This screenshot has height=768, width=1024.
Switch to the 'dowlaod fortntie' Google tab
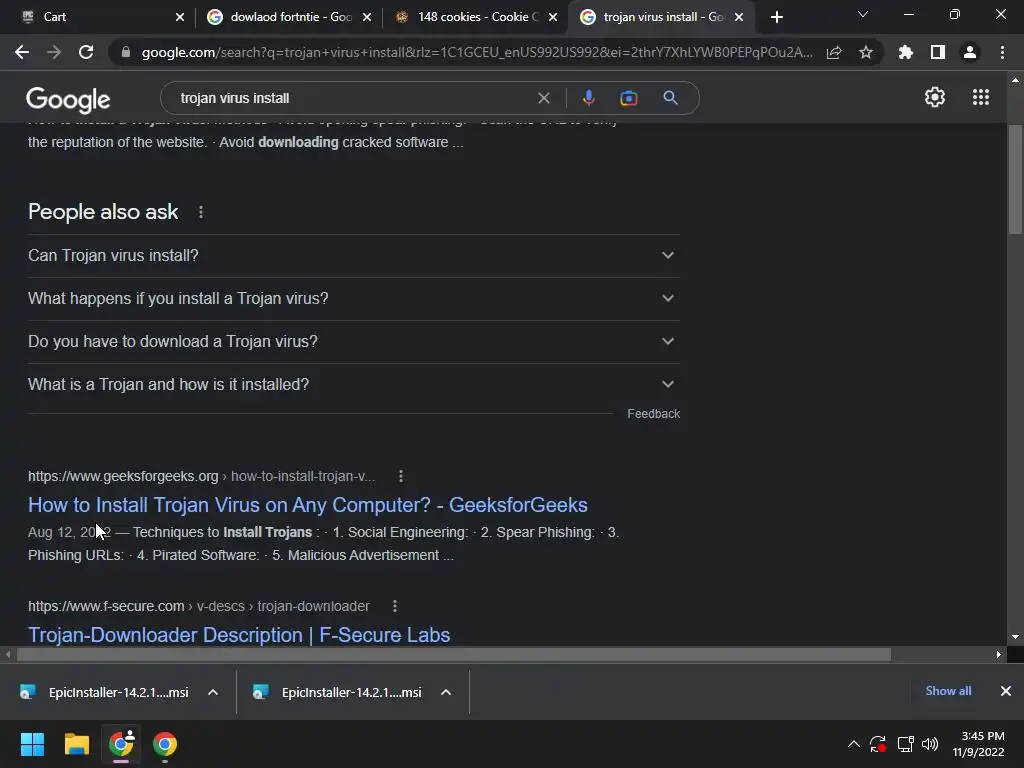tap(287, 17)
